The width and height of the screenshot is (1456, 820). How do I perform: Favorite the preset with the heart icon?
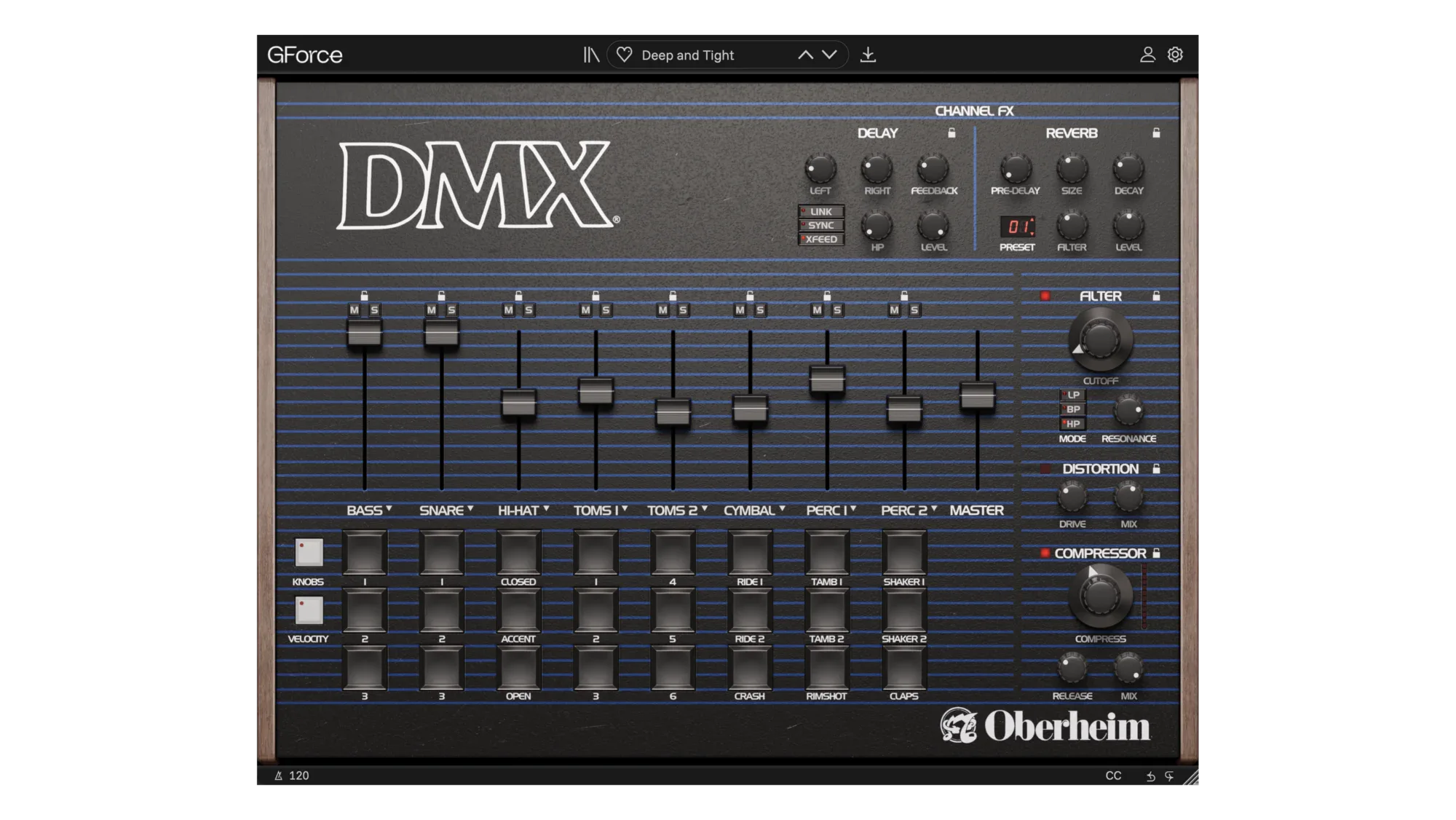tap(624, 55)
